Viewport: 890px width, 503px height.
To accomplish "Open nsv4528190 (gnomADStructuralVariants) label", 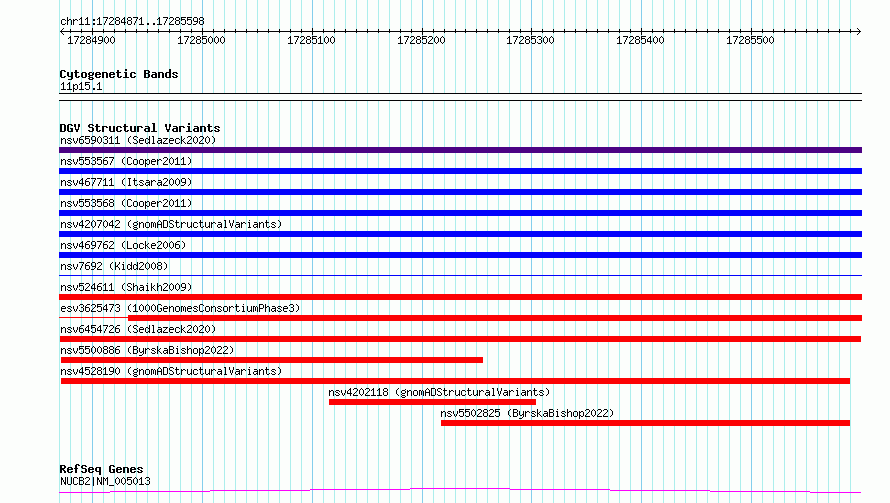I will click(171, 371).
